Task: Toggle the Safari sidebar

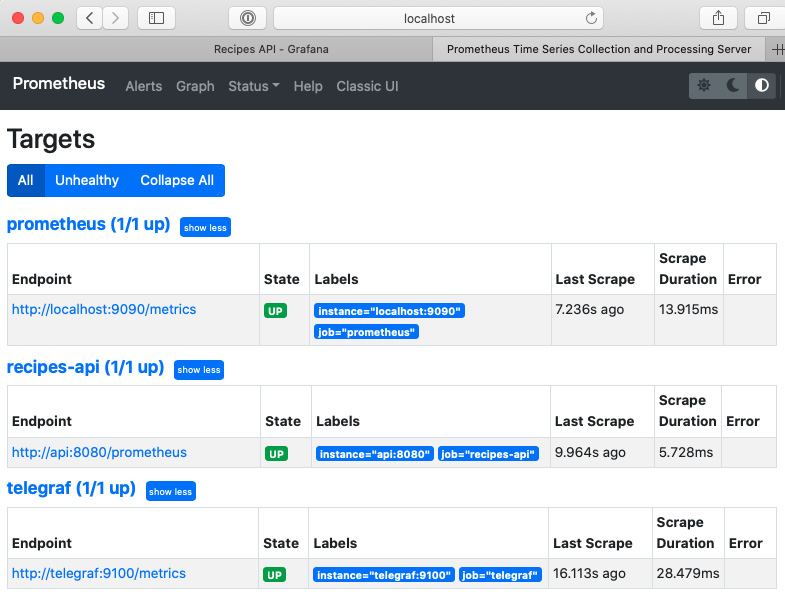Action: (156, 19)
